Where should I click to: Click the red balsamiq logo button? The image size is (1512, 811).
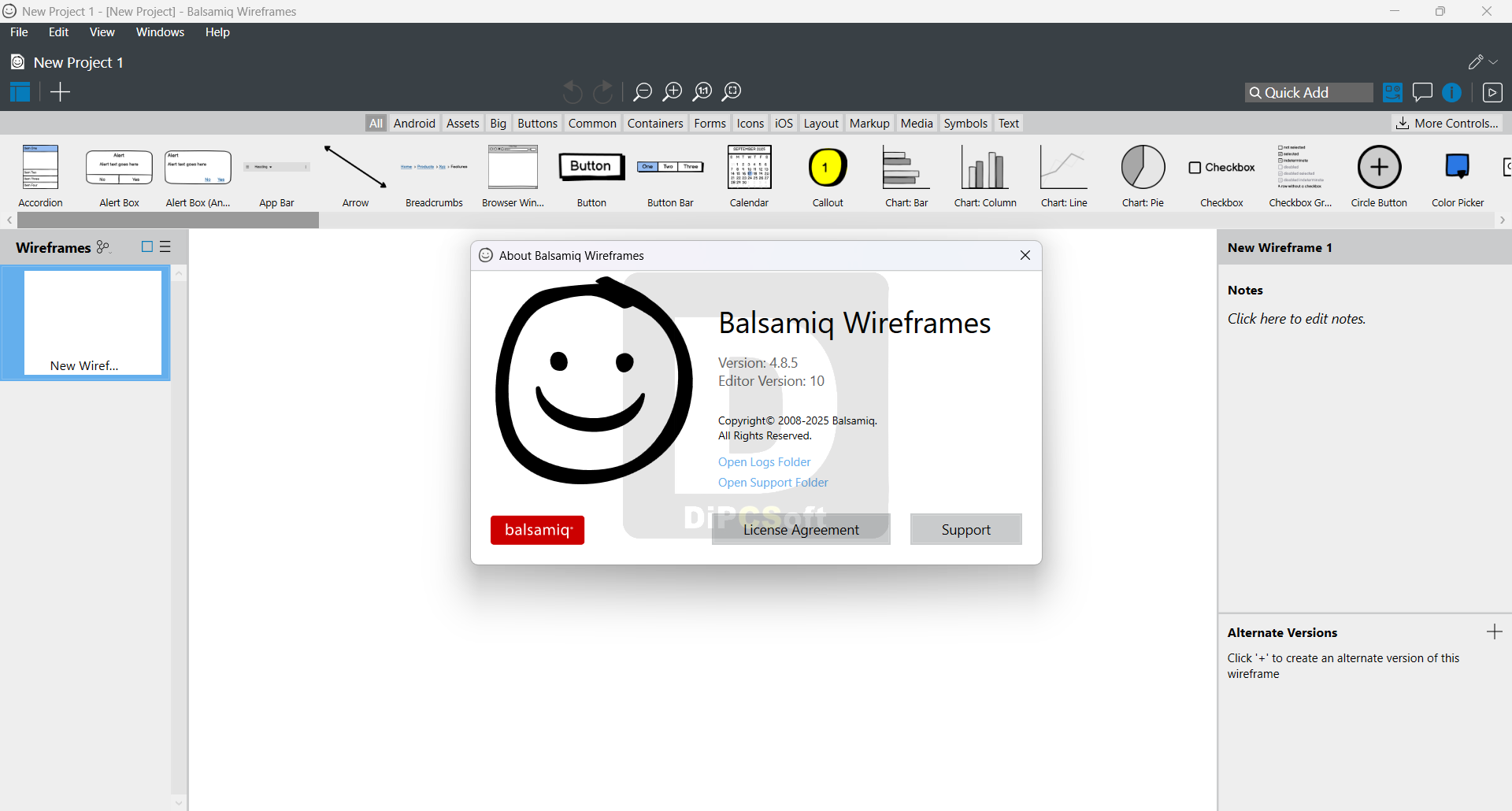coord(537,530)
